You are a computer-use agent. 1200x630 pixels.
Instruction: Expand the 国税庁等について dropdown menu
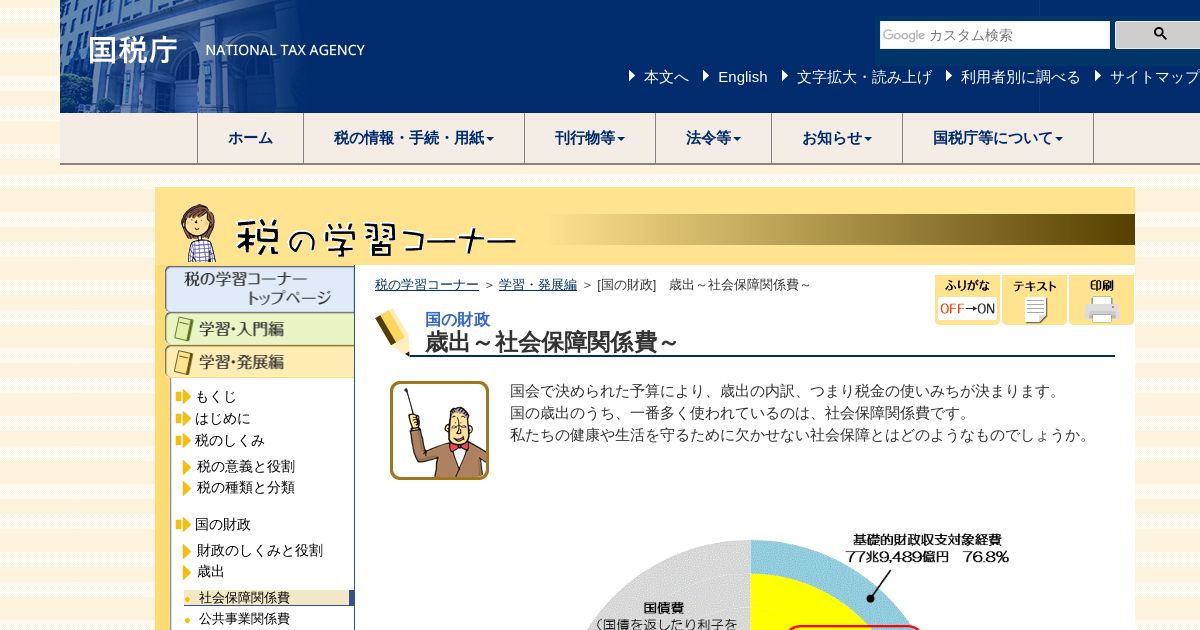[998, 138]
